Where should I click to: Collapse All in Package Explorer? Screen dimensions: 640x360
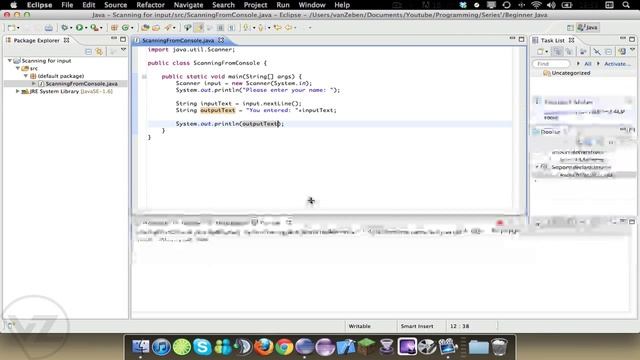88,51
